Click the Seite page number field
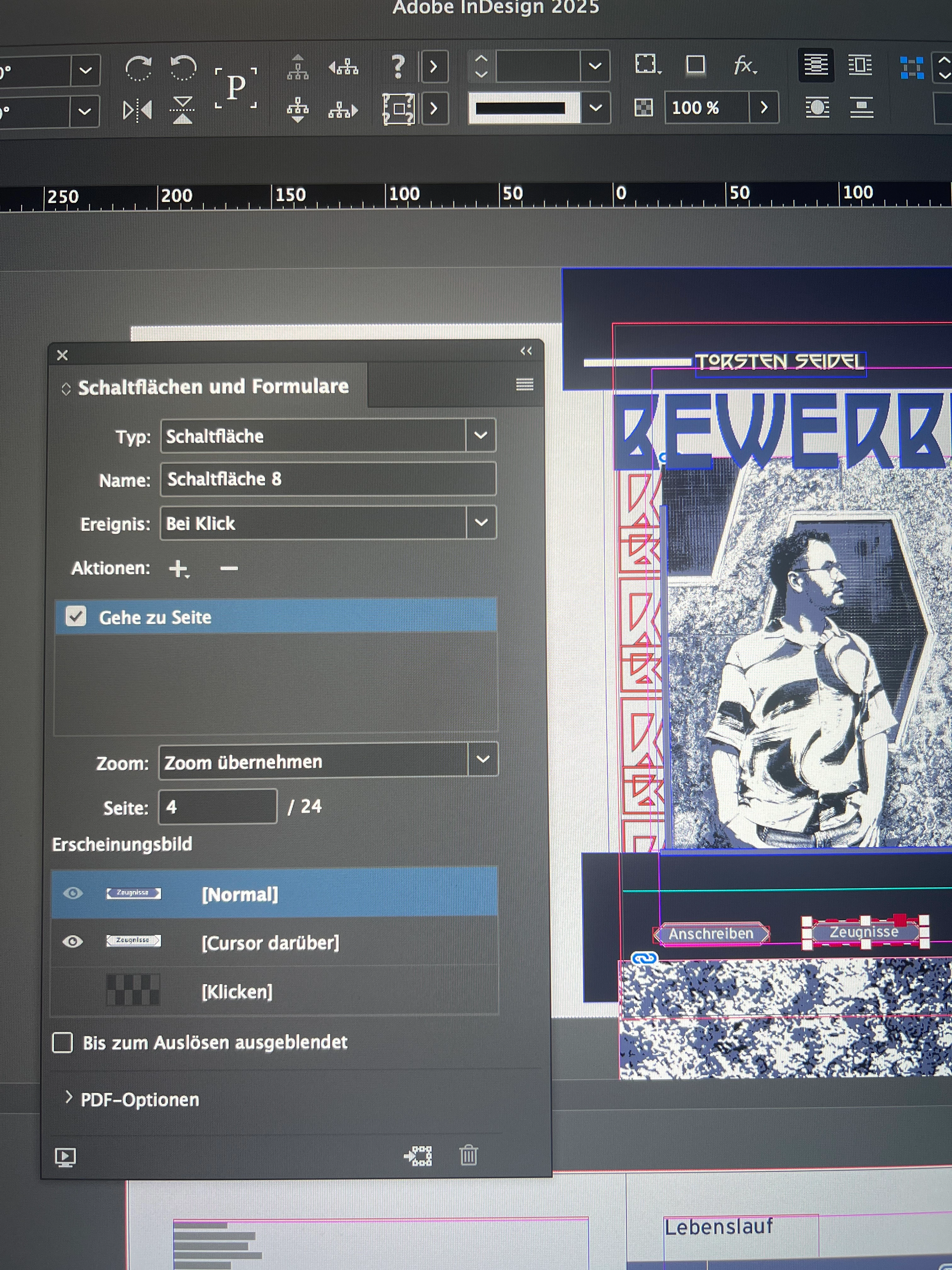This screenshot has height=1270, width=952. coord(217,807)
